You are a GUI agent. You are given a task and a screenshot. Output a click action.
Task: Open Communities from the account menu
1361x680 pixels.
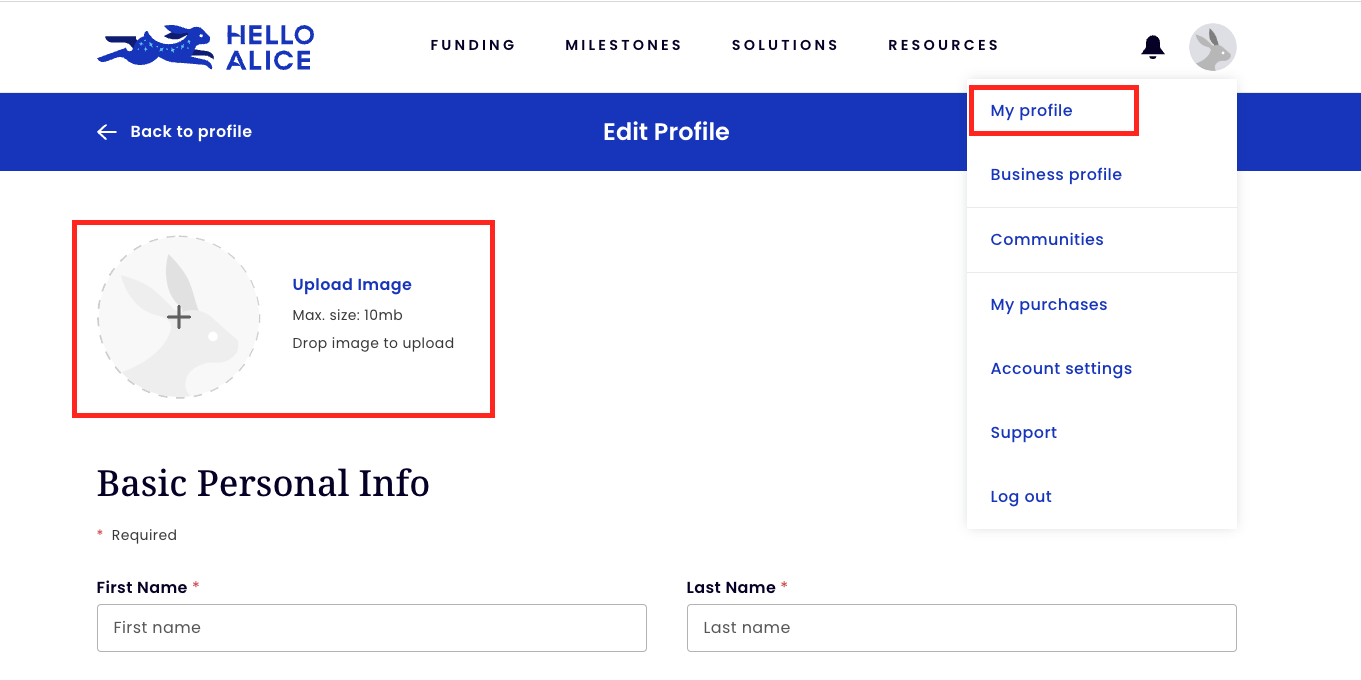click(x=1047, y=240)
